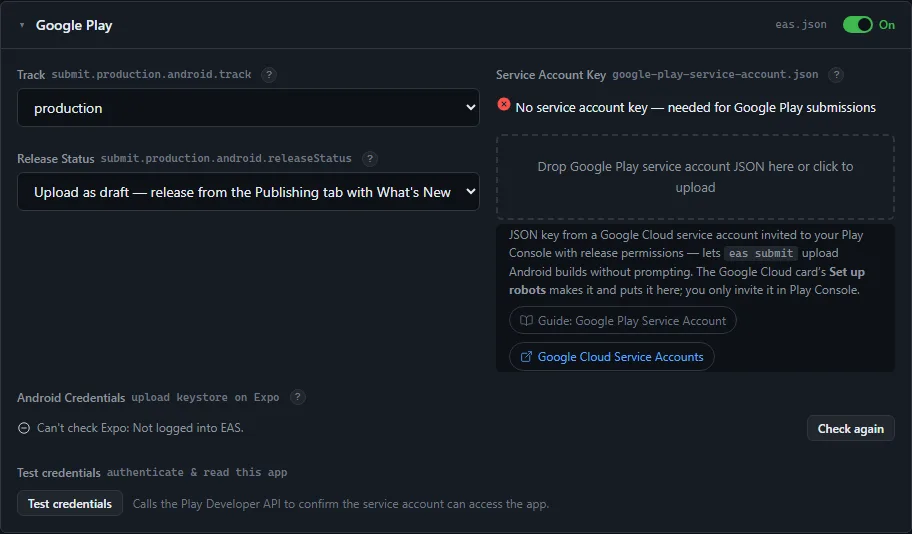Open the Track production dropdown
Image resolution: width=912 pixels, height=534 pixels.
click(248, 108)
